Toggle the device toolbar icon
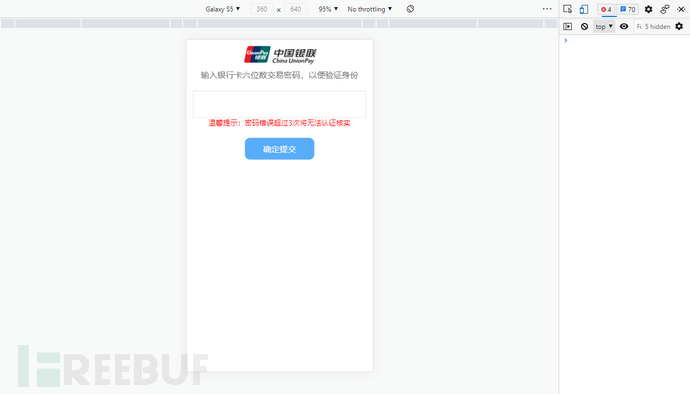The width and height of the screenshot is (690, 394). coord(584,9)
